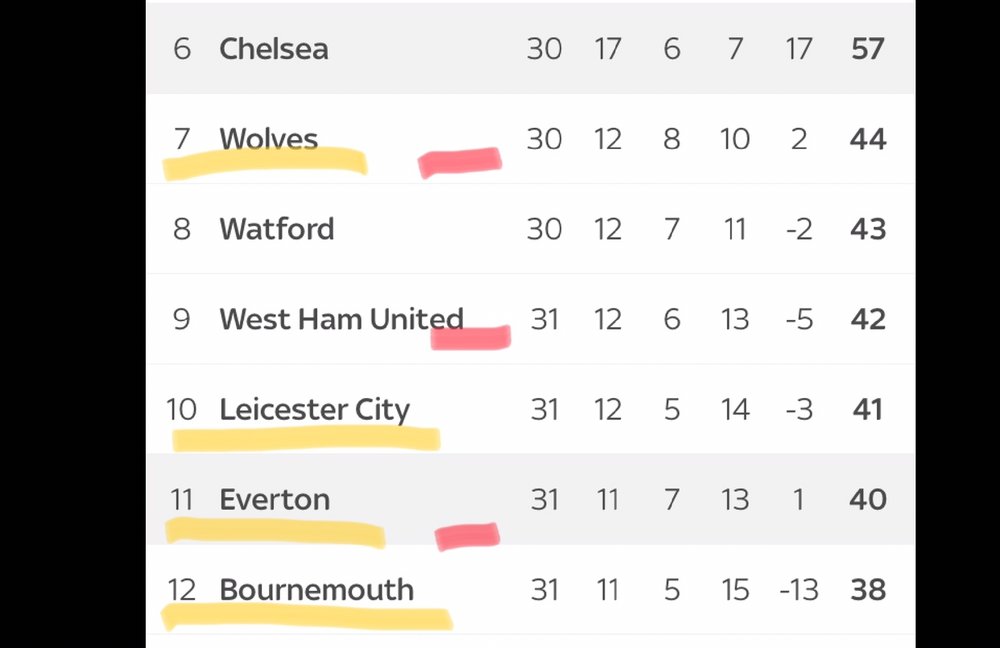Viewport: 1000px width, 648px height.
Task: Open the Leicester City team link
Action: pos(314,410)
